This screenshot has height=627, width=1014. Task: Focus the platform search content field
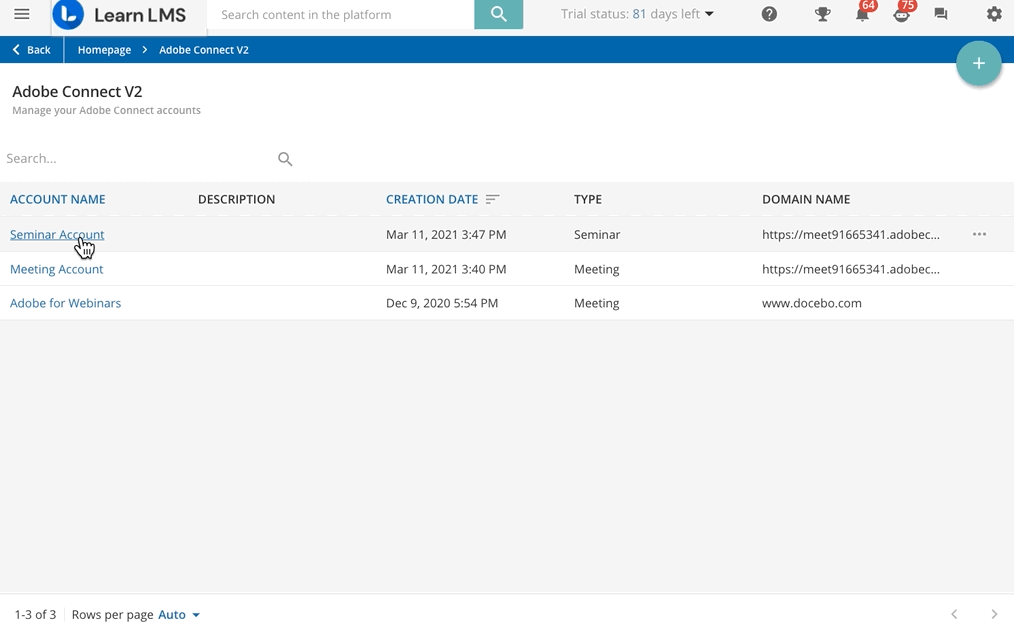(x=341, y=14)
